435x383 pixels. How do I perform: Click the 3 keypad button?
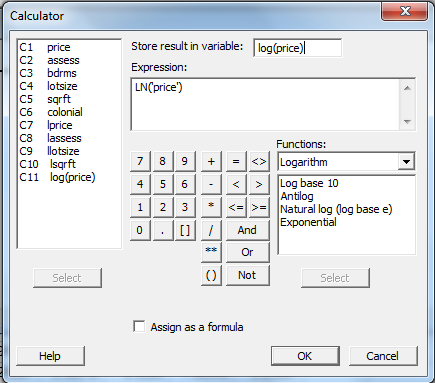point(185,207)
